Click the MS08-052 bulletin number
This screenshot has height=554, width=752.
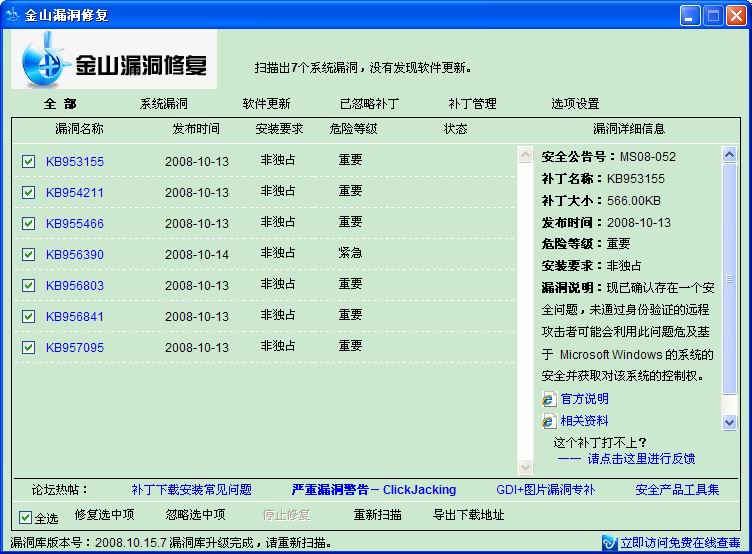point(647,157)
